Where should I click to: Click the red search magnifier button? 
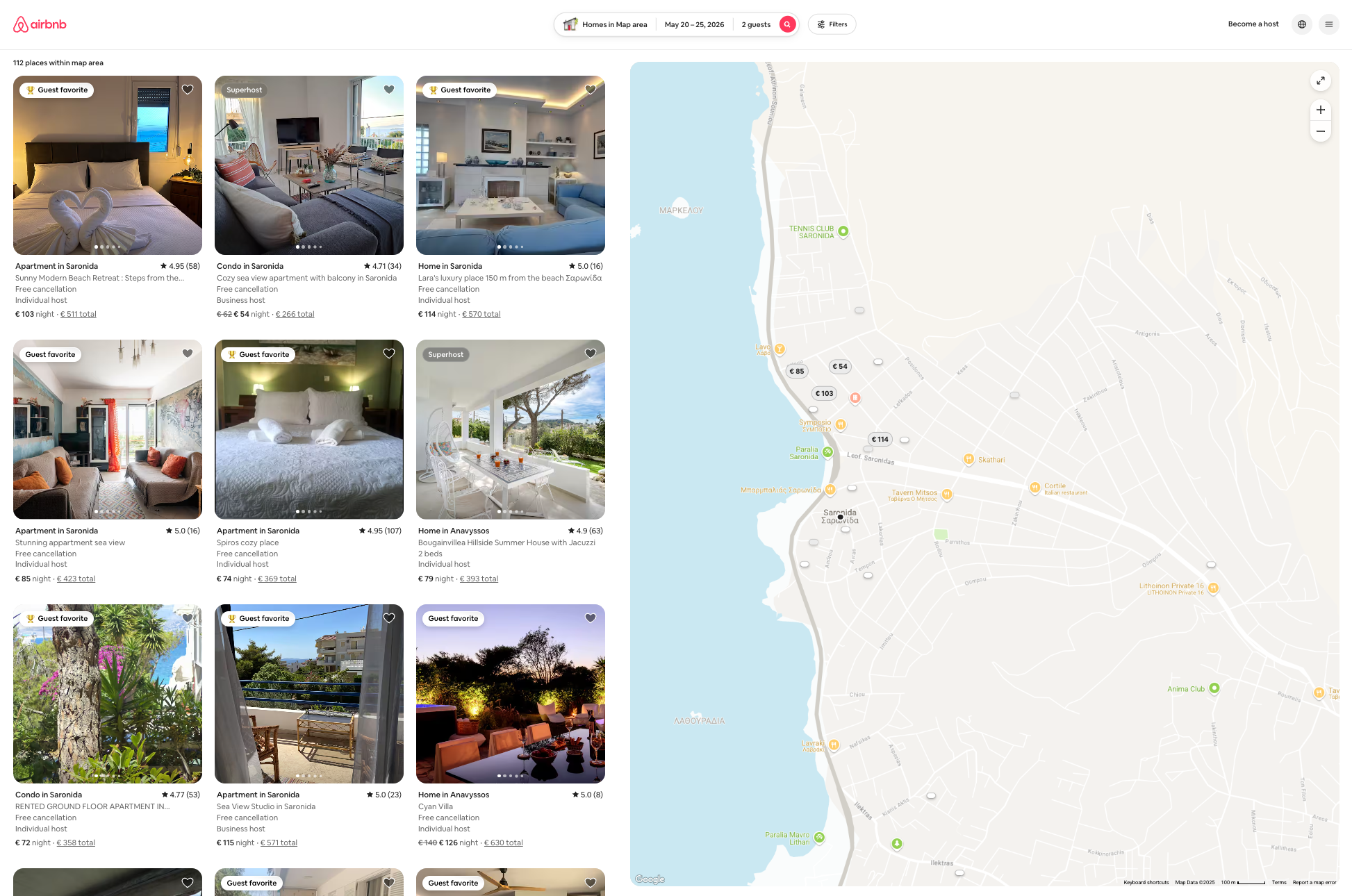coord(787,24)
